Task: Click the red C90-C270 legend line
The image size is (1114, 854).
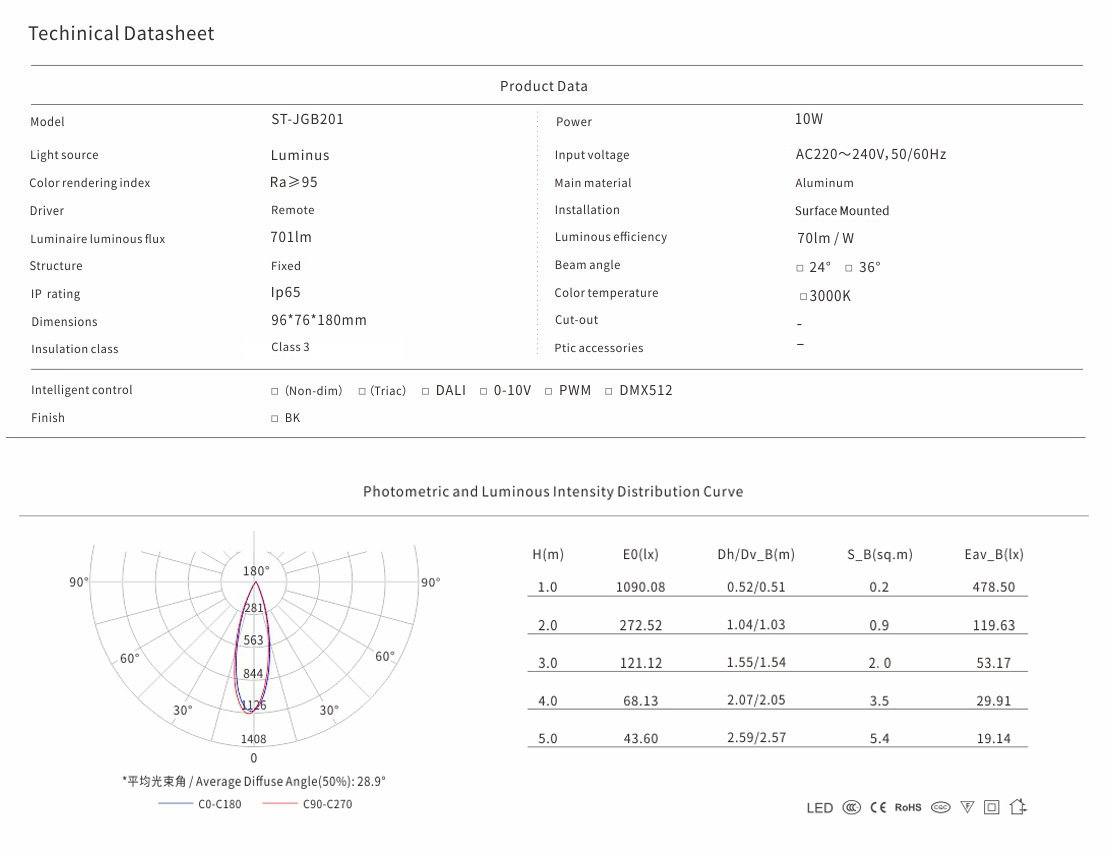Action: pyautogui.click(x=280, y=804)
